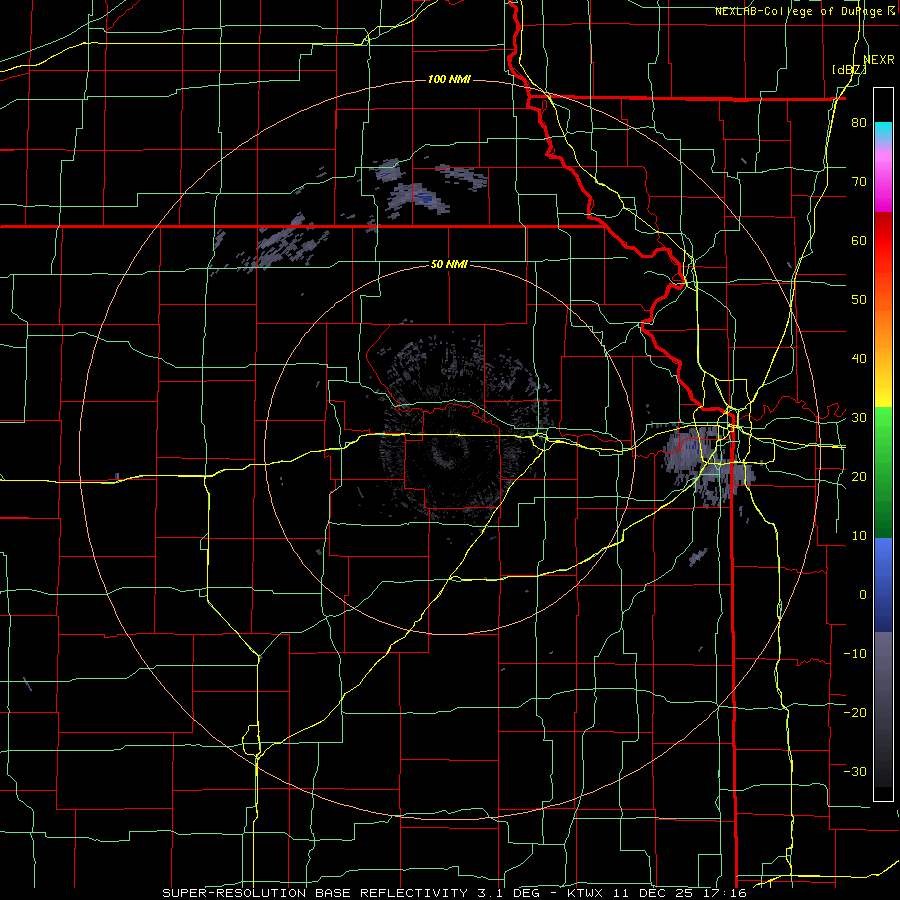Click the 20 value on the dBZ scale
The height and width of the screenshot is (900, 900).
point(859,476)
